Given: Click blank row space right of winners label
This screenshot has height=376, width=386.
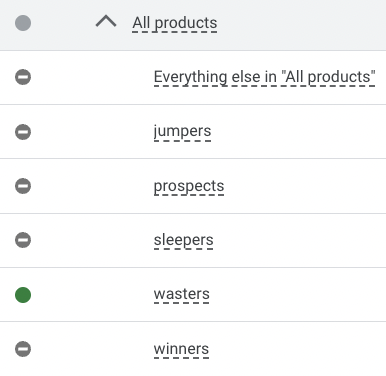Looking at the screenshot, I should tap(298, 349).
